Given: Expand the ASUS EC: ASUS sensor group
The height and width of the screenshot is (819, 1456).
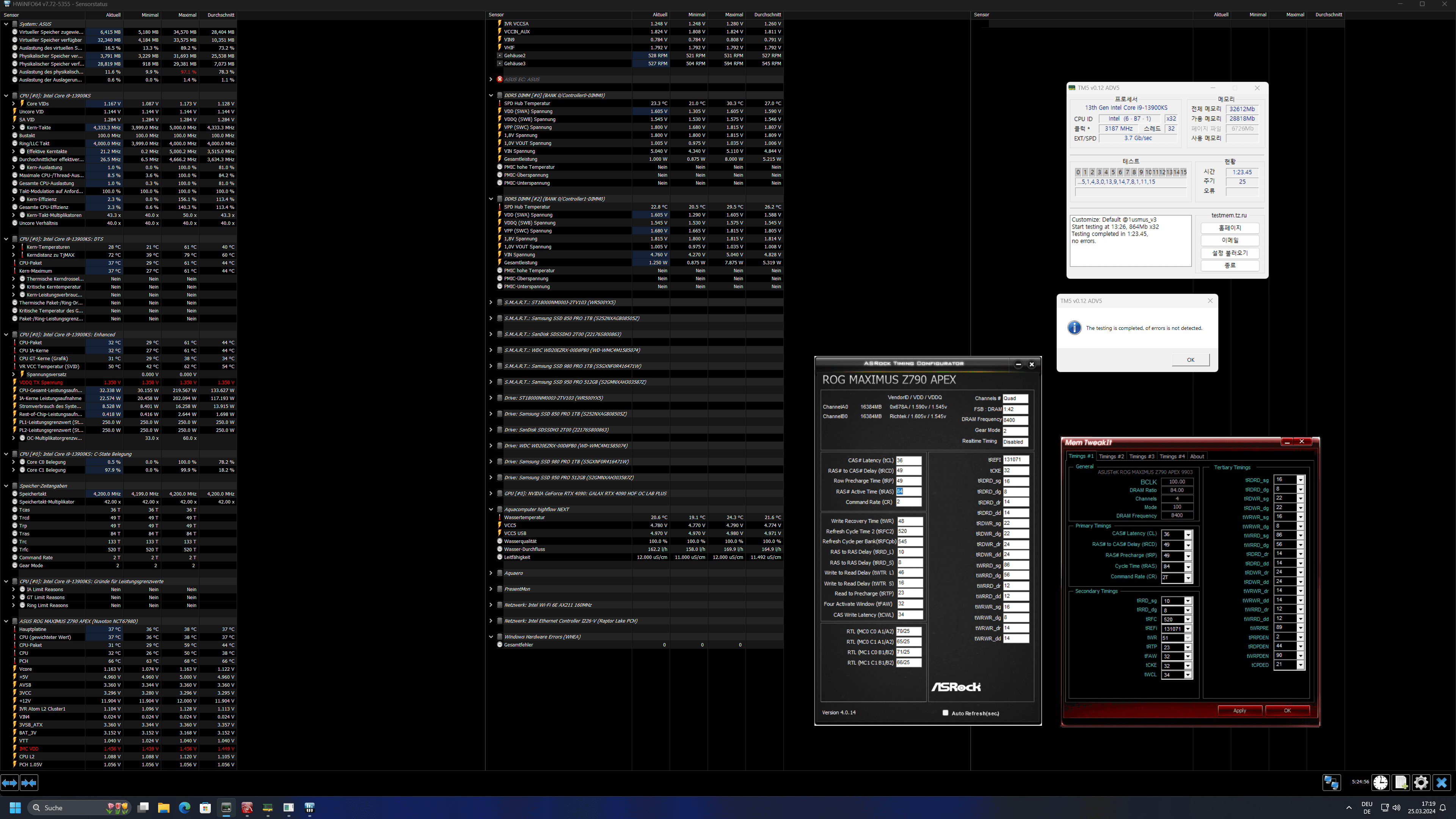Looking at the screenshot, I should pyautogui.click(x=491, y=79).
